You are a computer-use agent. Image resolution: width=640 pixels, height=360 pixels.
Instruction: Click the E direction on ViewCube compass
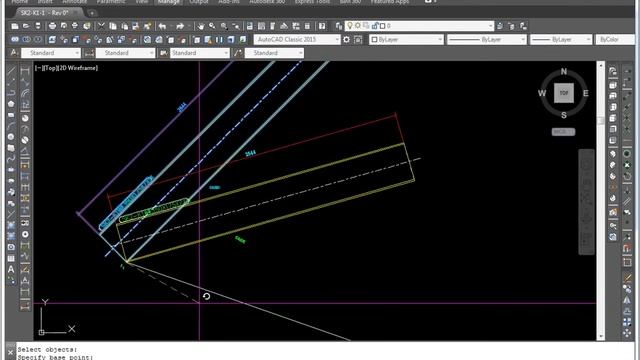coord(586,93)
